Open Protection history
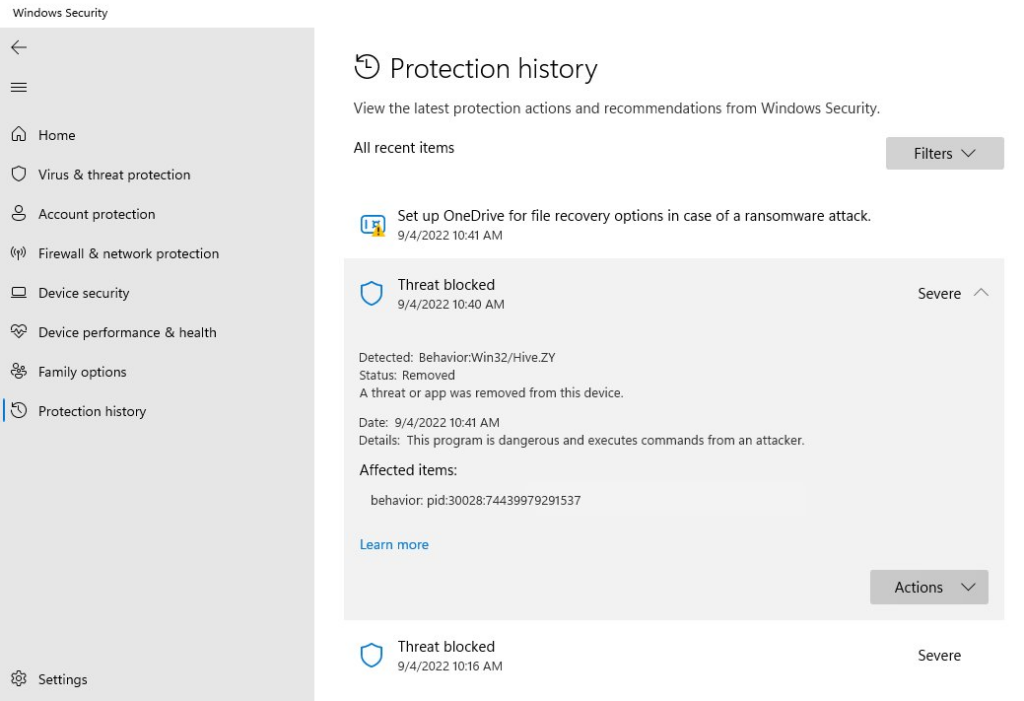 click(94, 410)
